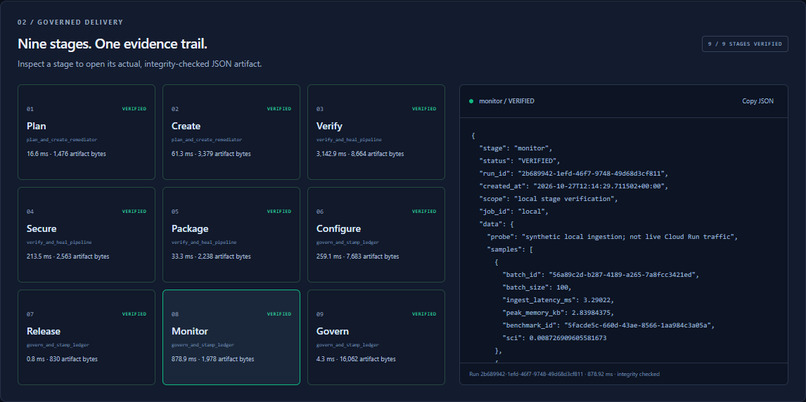Click VERIFIED label on the Configure card
The width and height of the screenshot is (806, 402).
coord(424,211)
